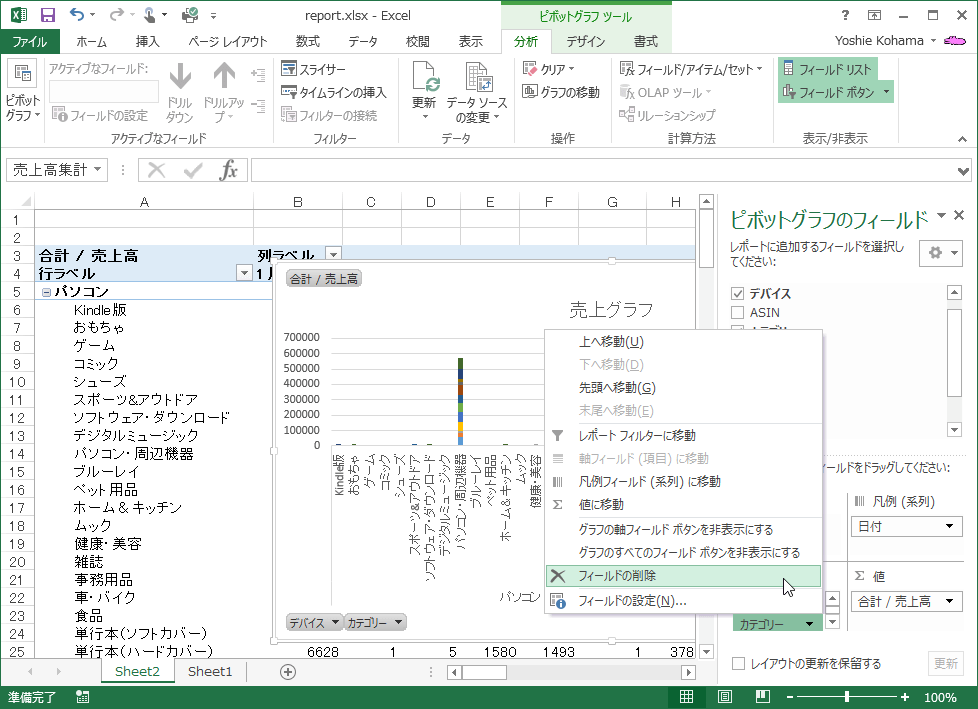Insert a スライサー

(x=313, y=69)
